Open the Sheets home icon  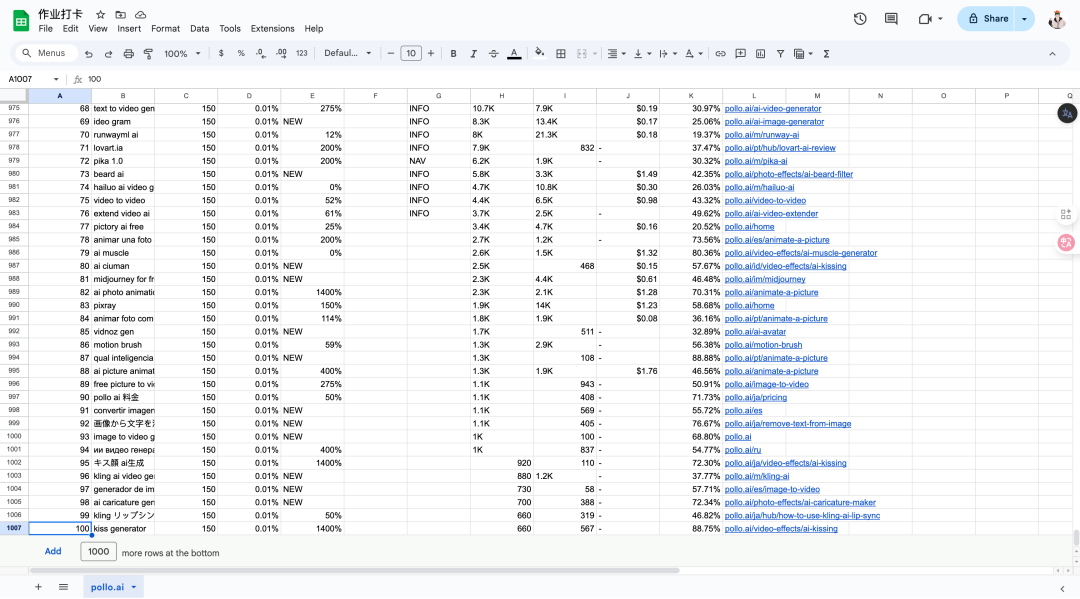[x=21, y=21]
